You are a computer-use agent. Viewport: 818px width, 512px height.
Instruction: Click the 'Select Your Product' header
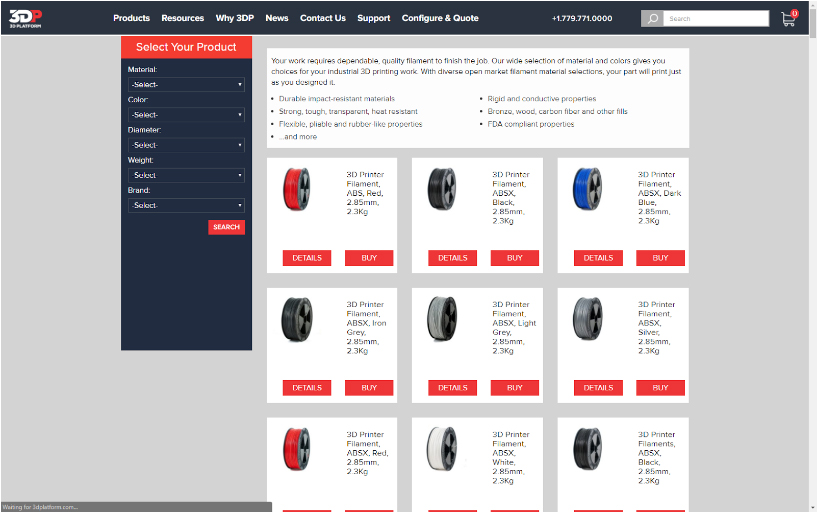[186, 47]
